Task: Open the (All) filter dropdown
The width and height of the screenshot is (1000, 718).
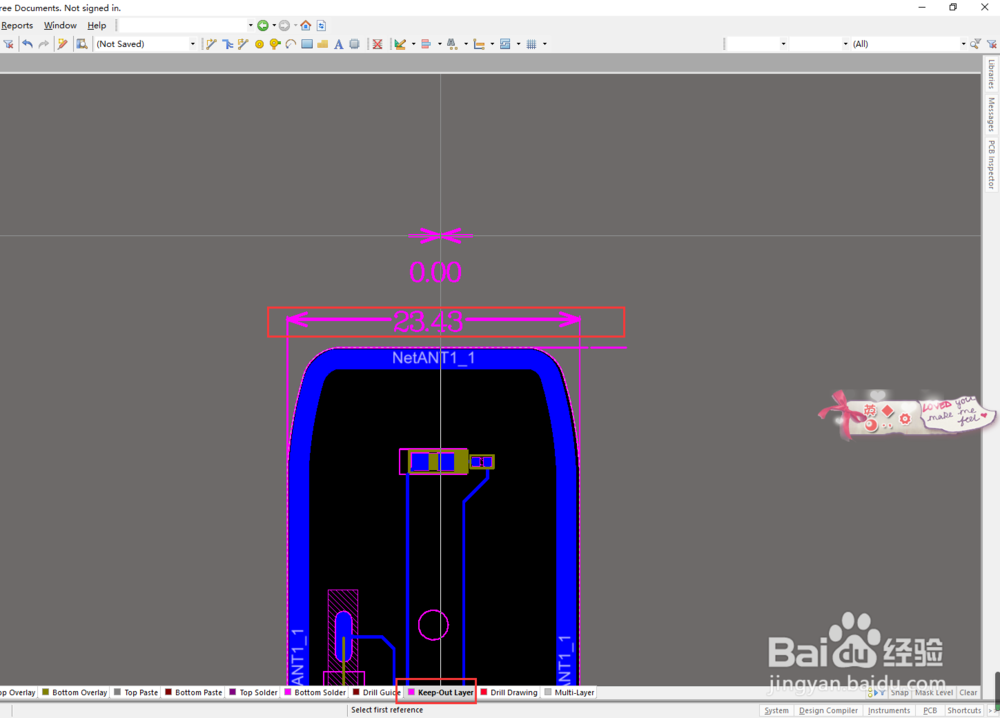Action: pyautogui.click(x=963, y=44)
